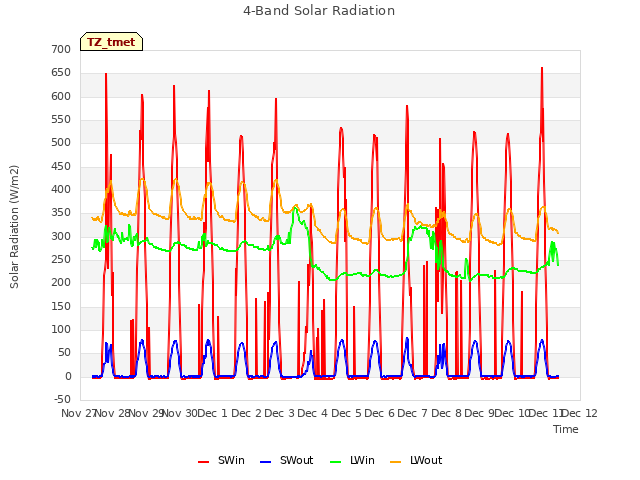The image size is (640, 480).
Task: Click the Dec 4 x-axis tick label
Action: [x=313, y=413]
